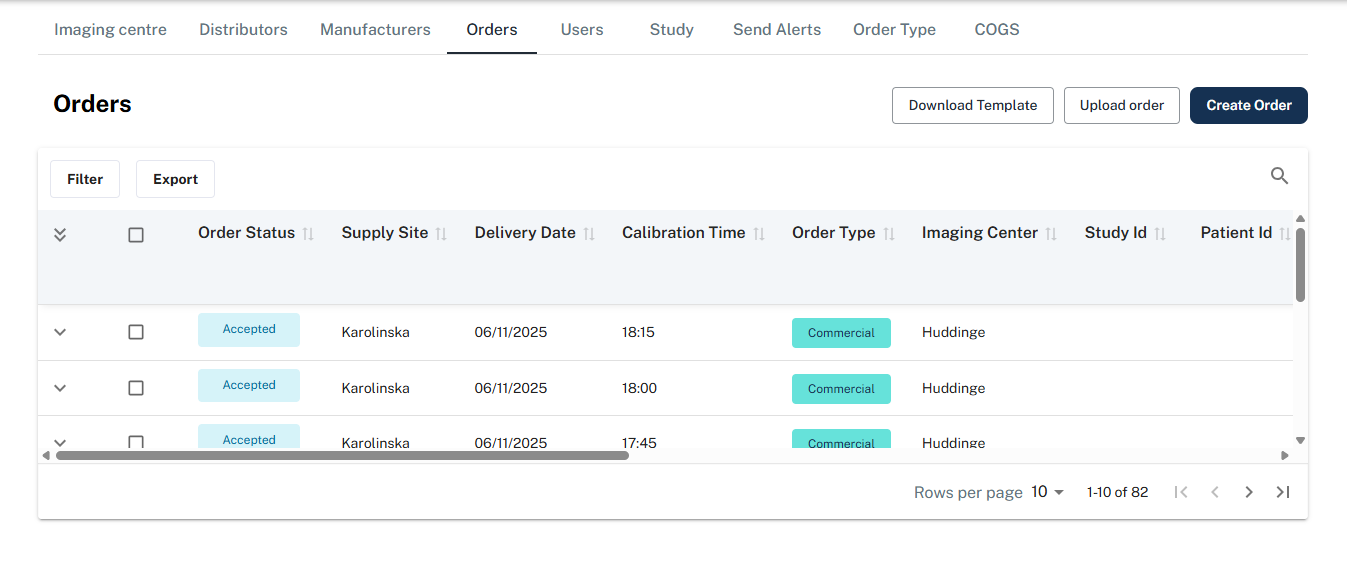Switch to the Manufacturers tab
This screenshot has height=561, width=1347.
(375, 30)
